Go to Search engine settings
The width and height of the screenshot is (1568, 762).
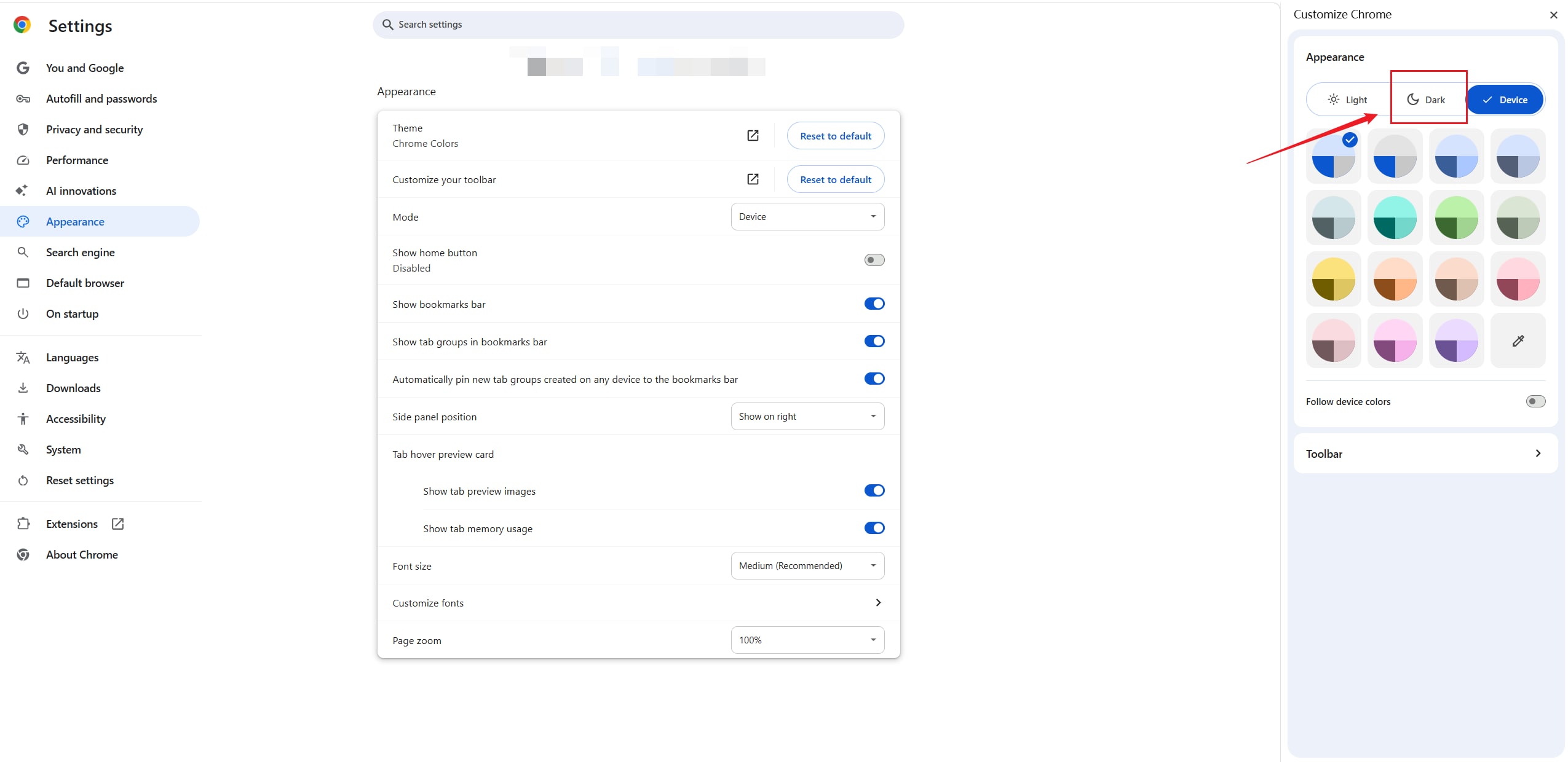[80, 253]
